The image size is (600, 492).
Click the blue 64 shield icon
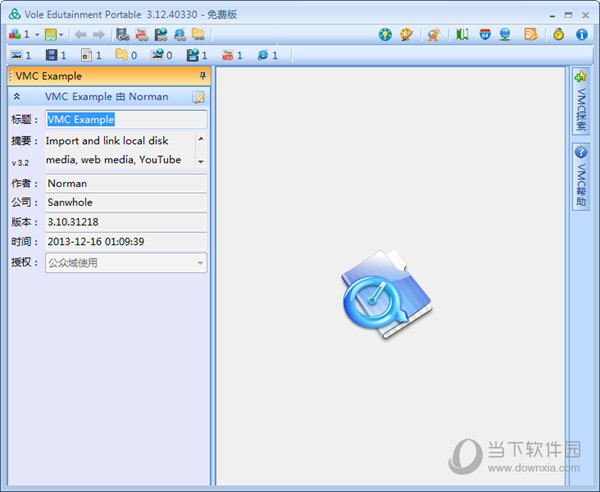click(x=485, y=35)
